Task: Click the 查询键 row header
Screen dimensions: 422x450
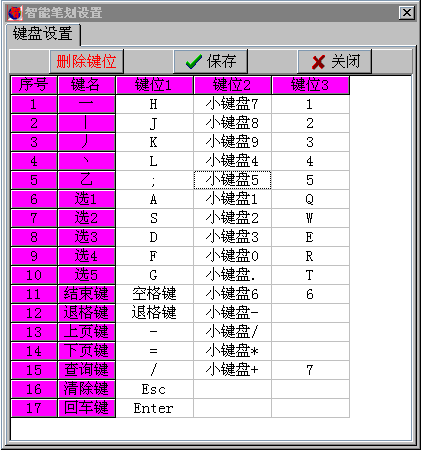Action: coord(87,370)
